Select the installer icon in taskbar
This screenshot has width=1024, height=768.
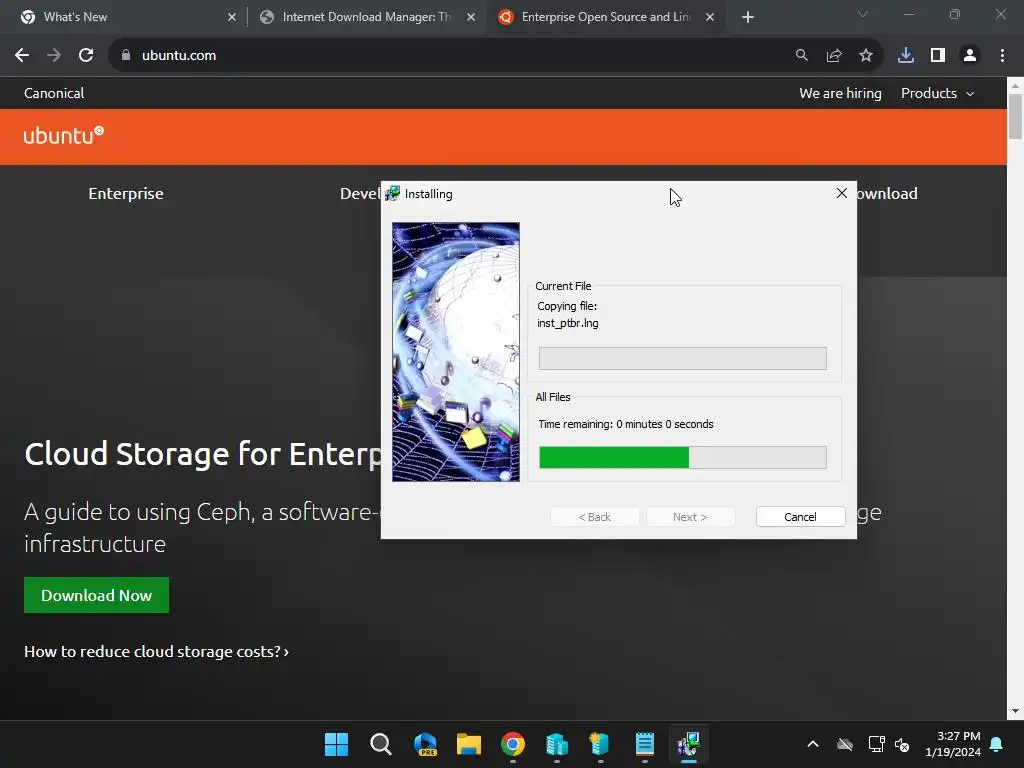point(689,744)
